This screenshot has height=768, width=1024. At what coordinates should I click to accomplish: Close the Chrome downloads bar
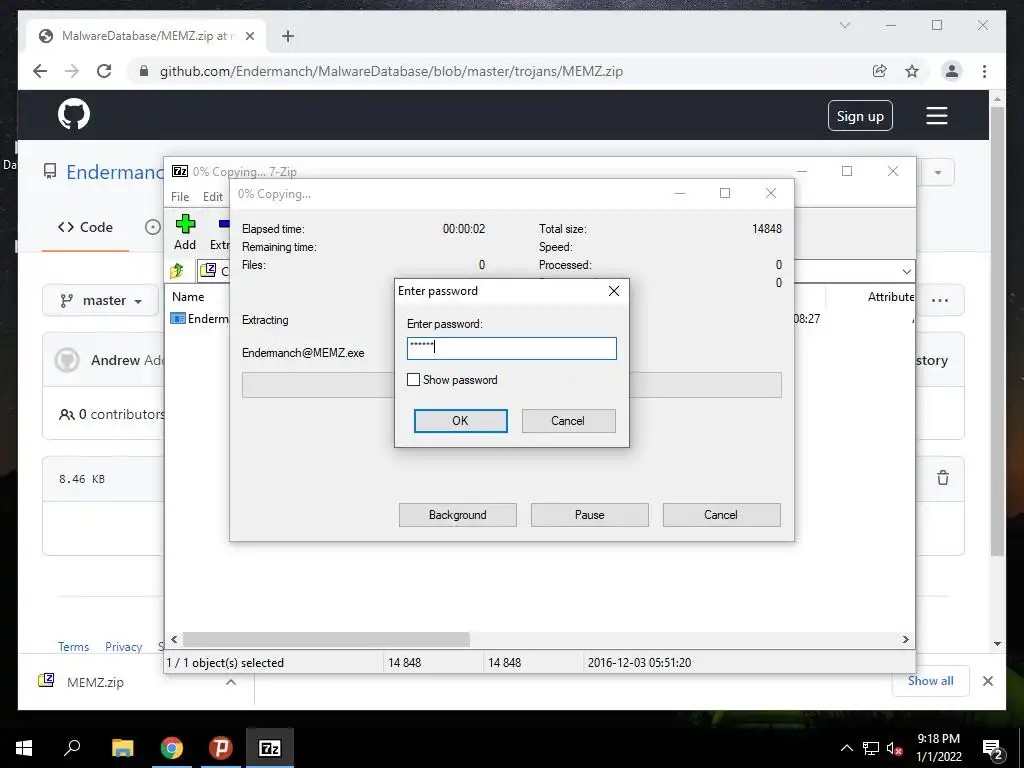tap(987, 681)
